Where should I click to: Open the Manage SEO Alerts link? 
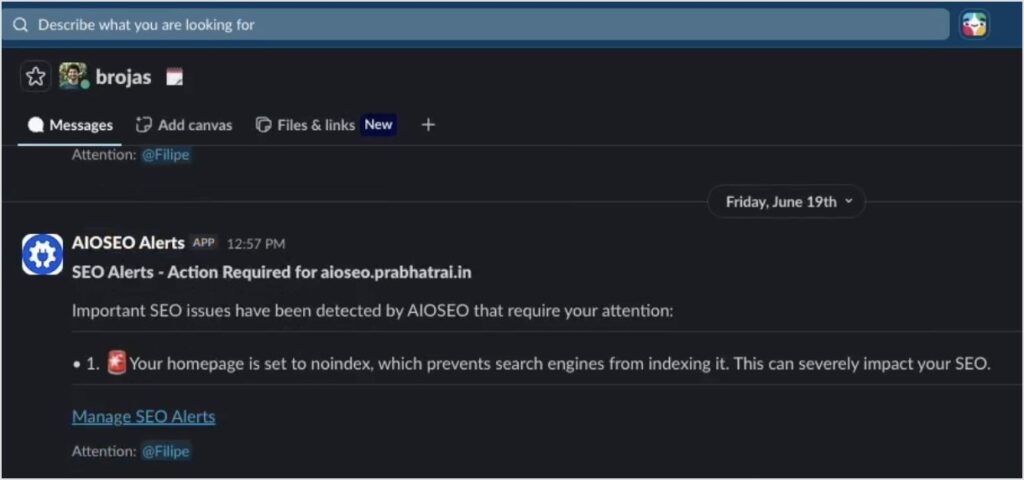coord(144,417)
